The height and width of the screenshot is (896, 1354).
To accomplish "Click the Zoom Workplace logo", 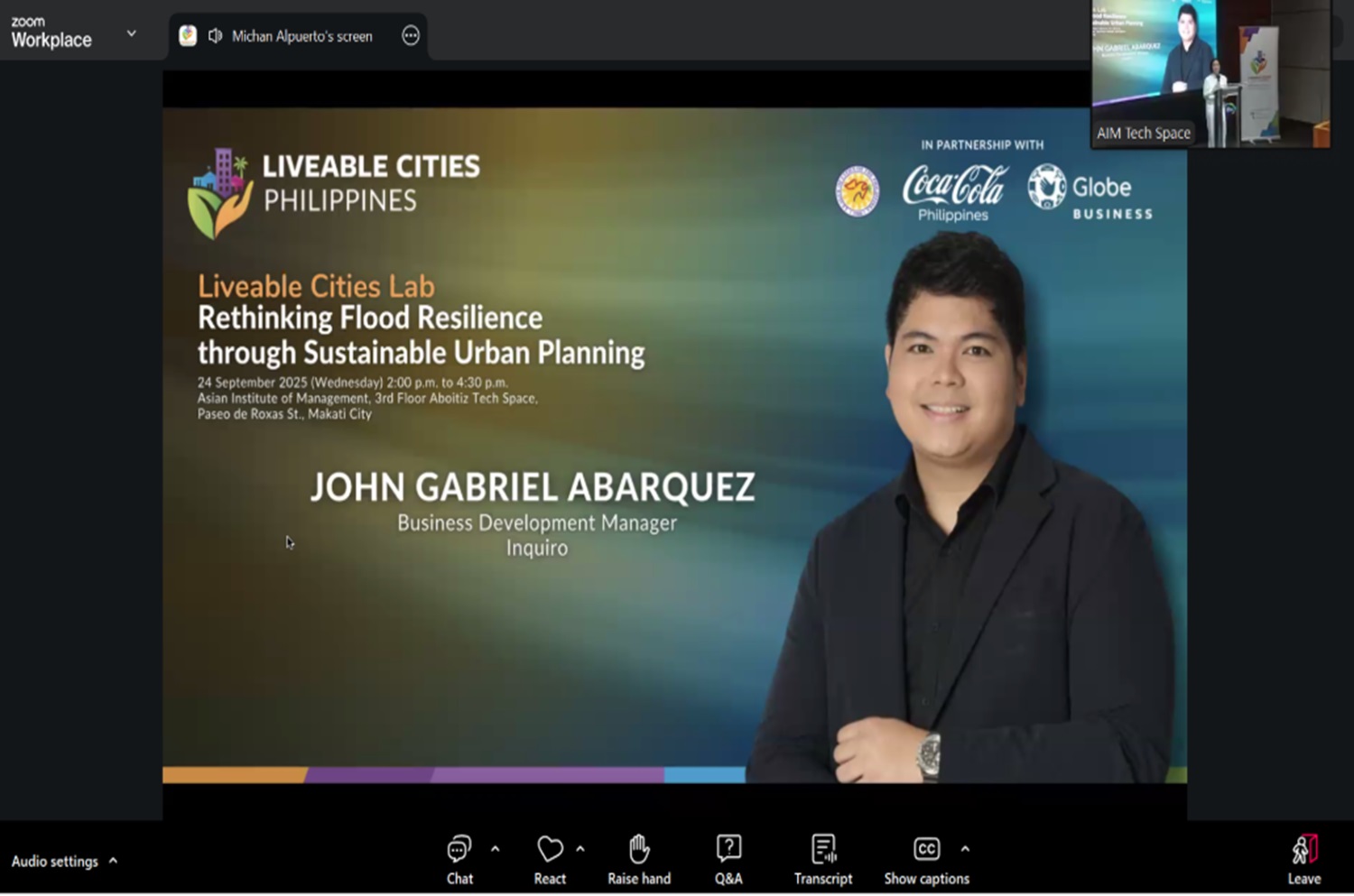I will 51,32.
